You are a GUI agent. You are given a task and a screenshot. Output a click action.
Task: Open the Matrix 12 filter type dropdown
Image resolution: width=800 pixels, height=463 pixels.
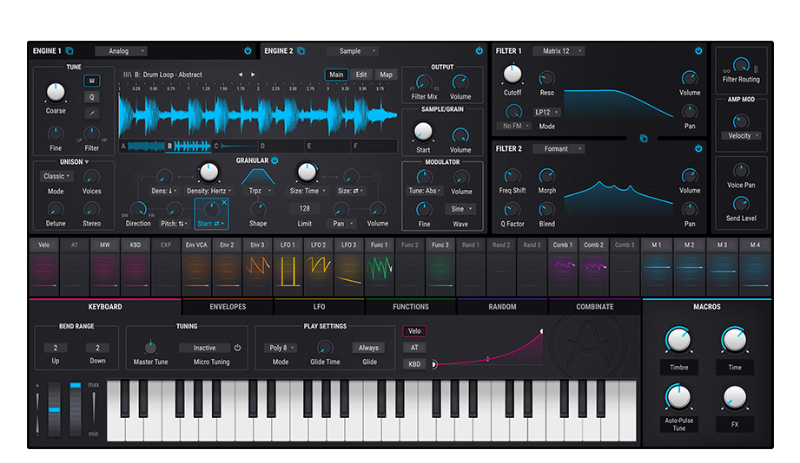coord(559,51)
